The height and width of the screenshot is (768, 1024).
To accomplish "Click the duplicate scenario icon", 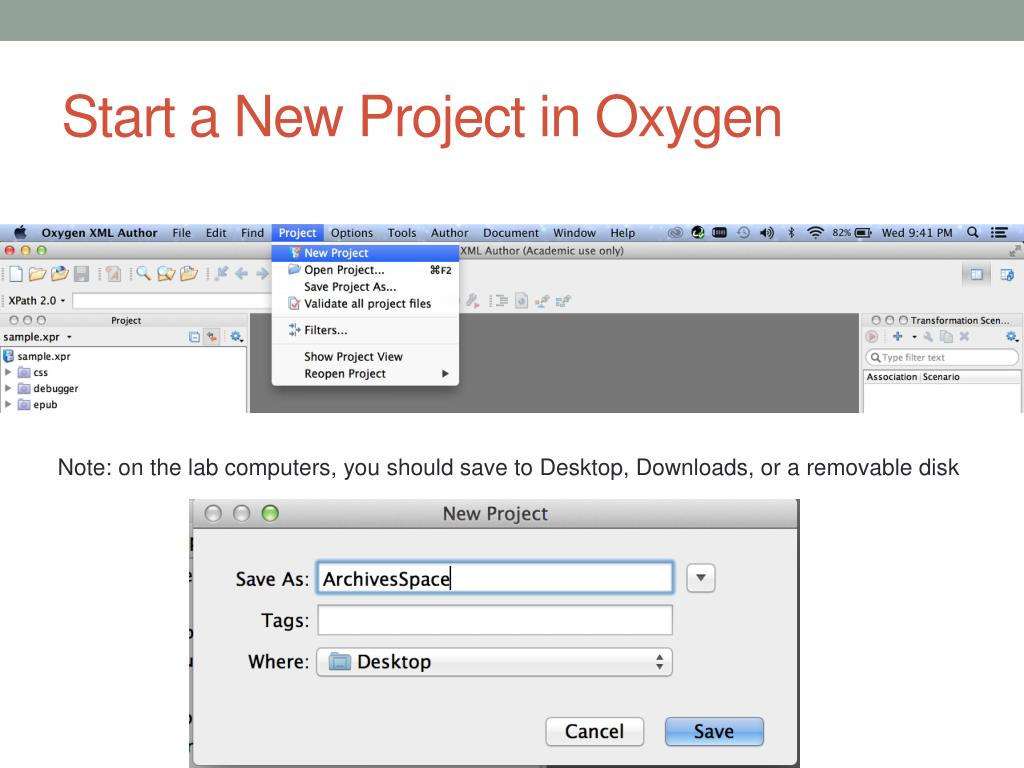I will 946,337.
